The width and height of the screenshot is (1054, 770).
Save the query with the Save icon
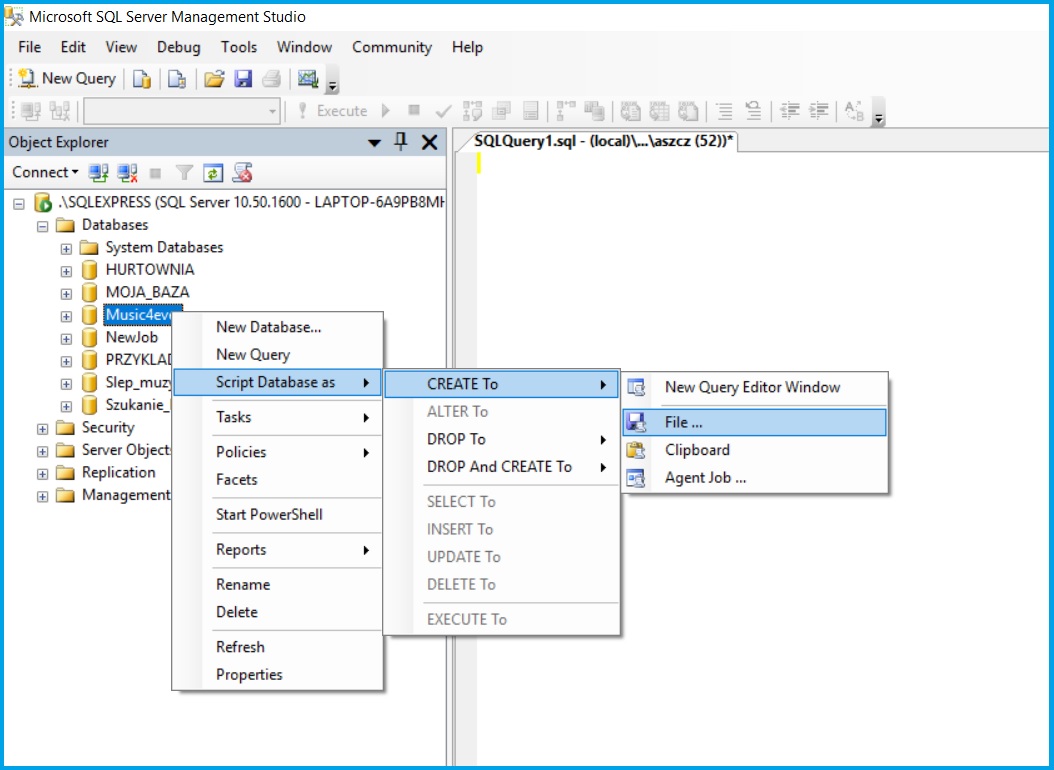click(x=243, y=78)
